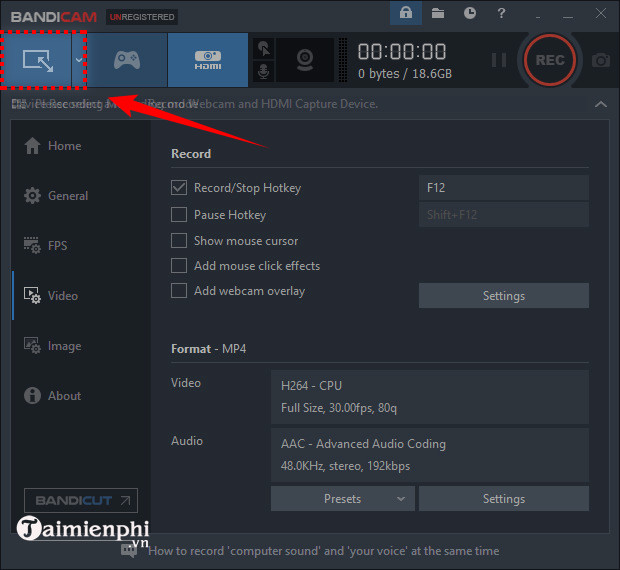Enable Add webcam overlay checkbox
The height and width of the screenshot is (570, 620).
179,291
